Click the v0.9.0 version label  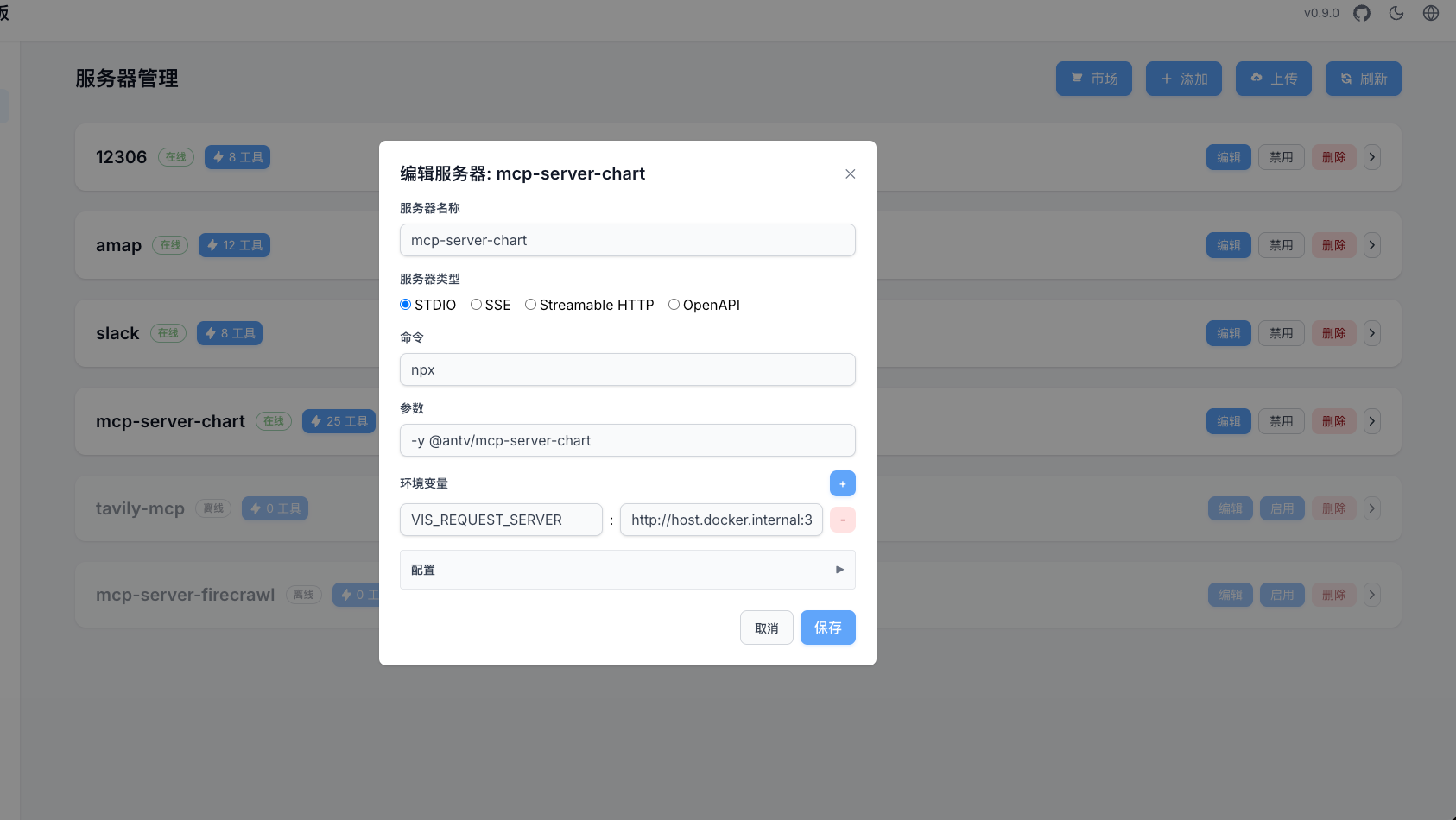[1321, 13]
